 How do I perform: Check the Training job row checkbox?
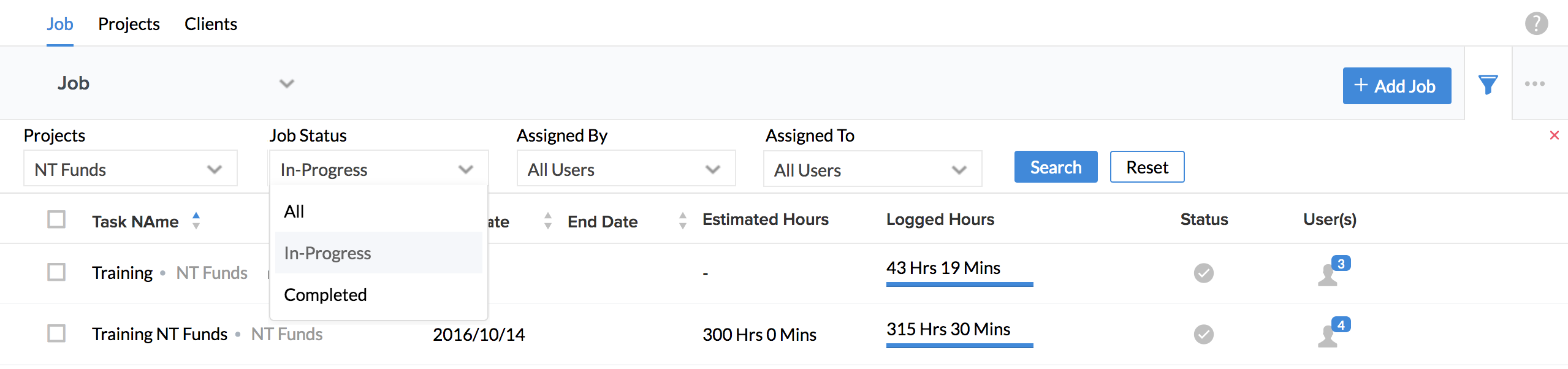(56, 272)
